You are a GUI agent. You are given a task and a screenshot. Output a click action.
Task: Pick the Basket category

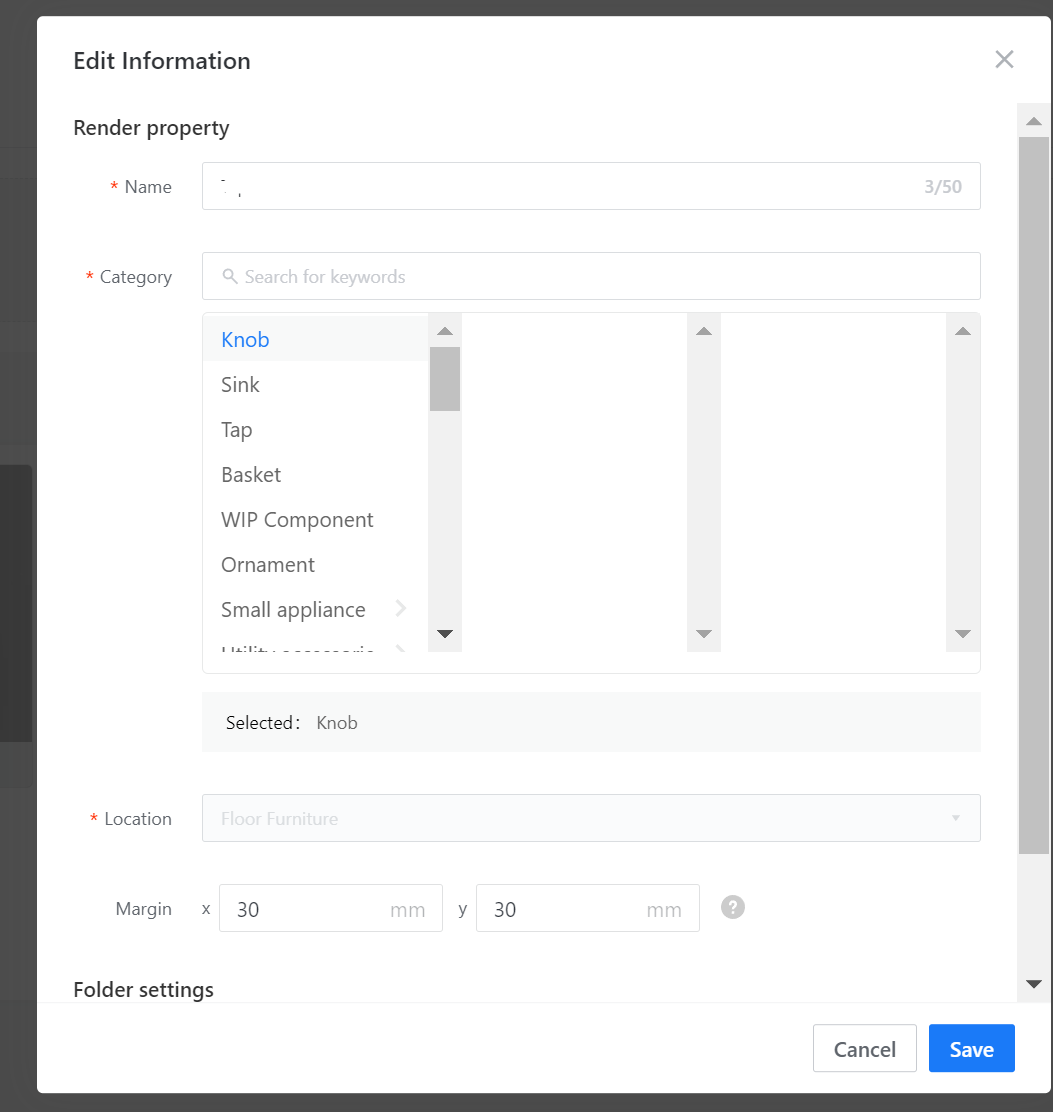pos(251,474)
